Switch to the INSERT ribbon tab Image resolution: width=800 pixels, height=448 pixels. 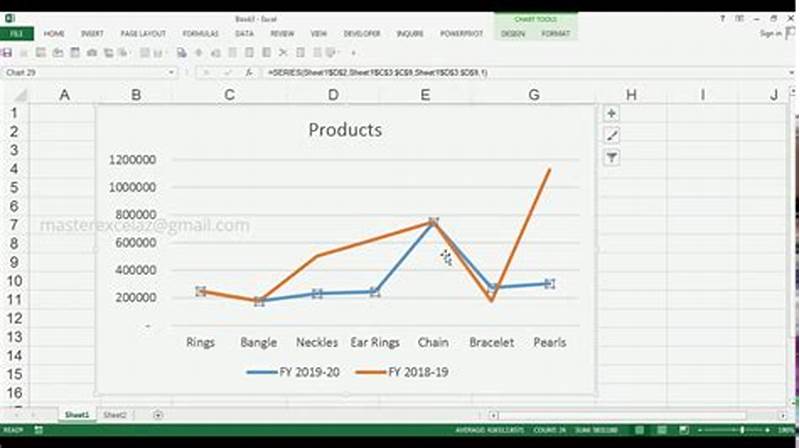click(x=92, y=34)
